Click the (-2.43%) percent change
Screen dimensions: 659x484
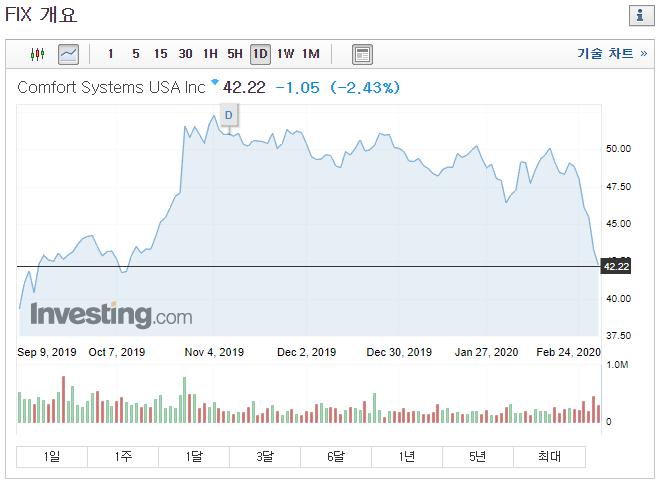click(x=365, y=87)
